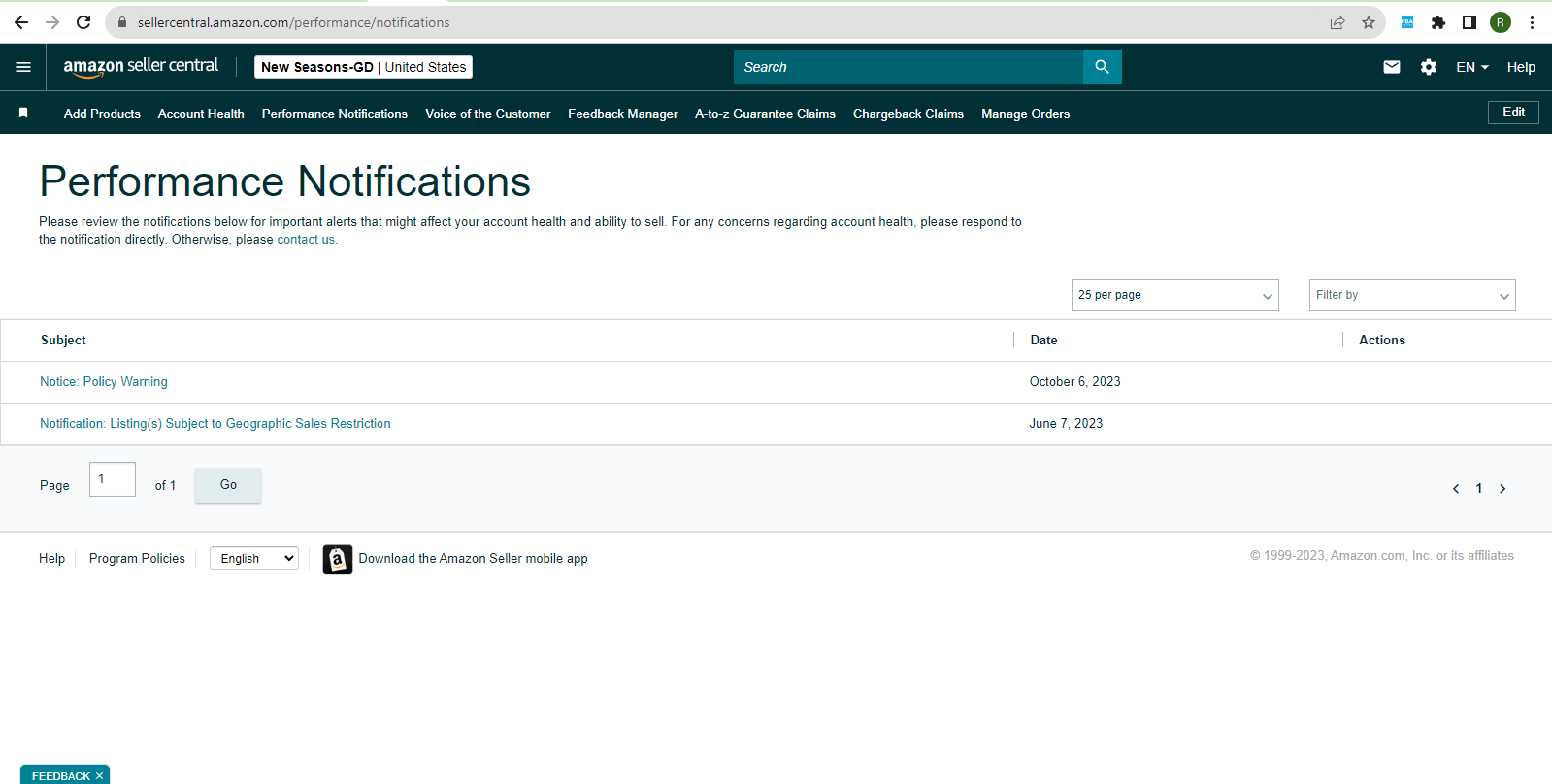Click the Edit button on favorites bar
This screenshot has width=1552, height=784.
click(x=1513, y=113)
